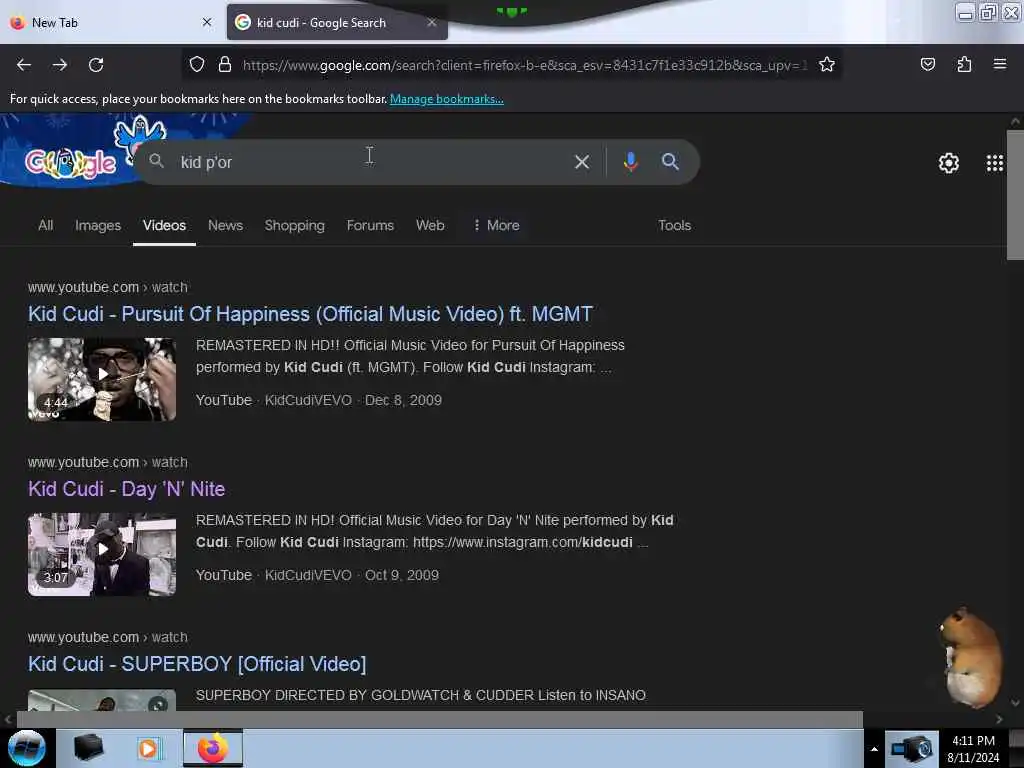Image resolution: width=1024 pixels, height=768 pixels.
Task: Select Firefox in the taskbar
Action: pyautogui.click(x=213, y=748)
